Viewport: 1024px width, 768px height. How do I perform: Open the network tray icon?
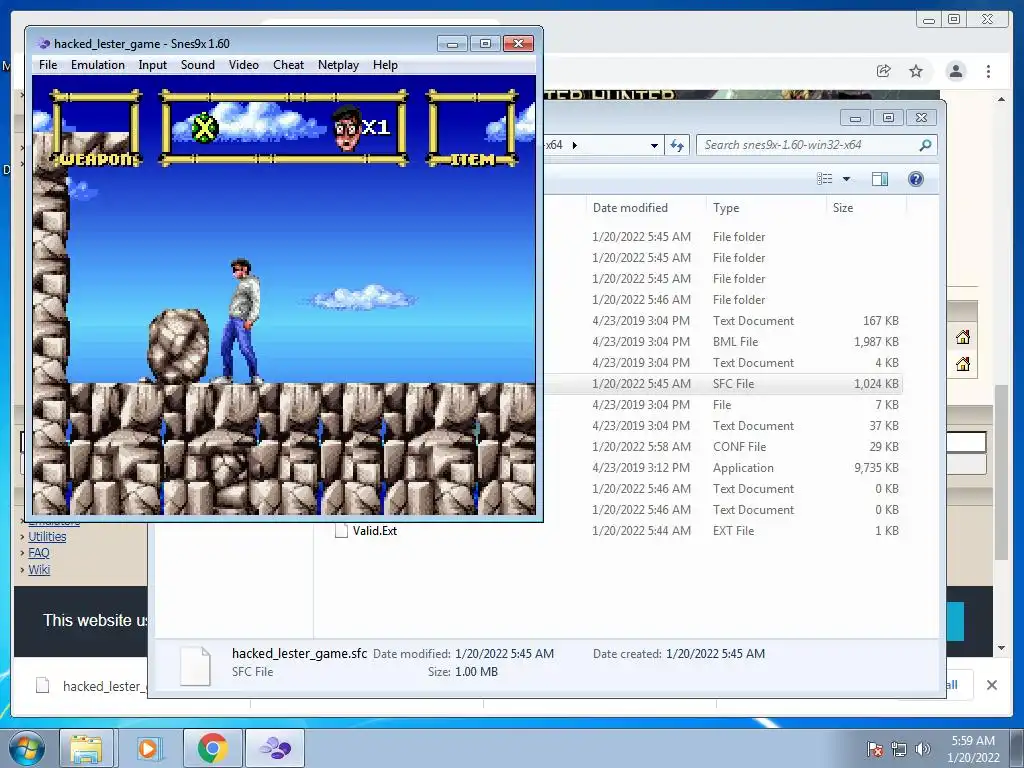[x=899, y=749]
